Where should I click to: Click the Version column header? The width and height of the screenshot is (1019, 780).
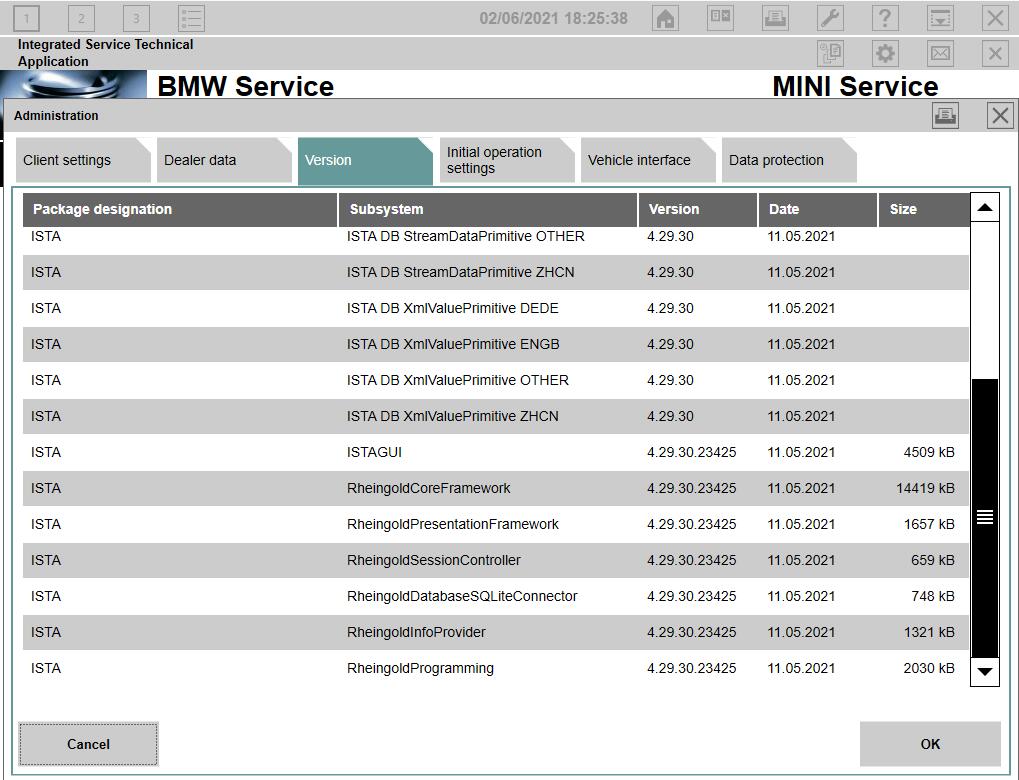coord(698,209)
